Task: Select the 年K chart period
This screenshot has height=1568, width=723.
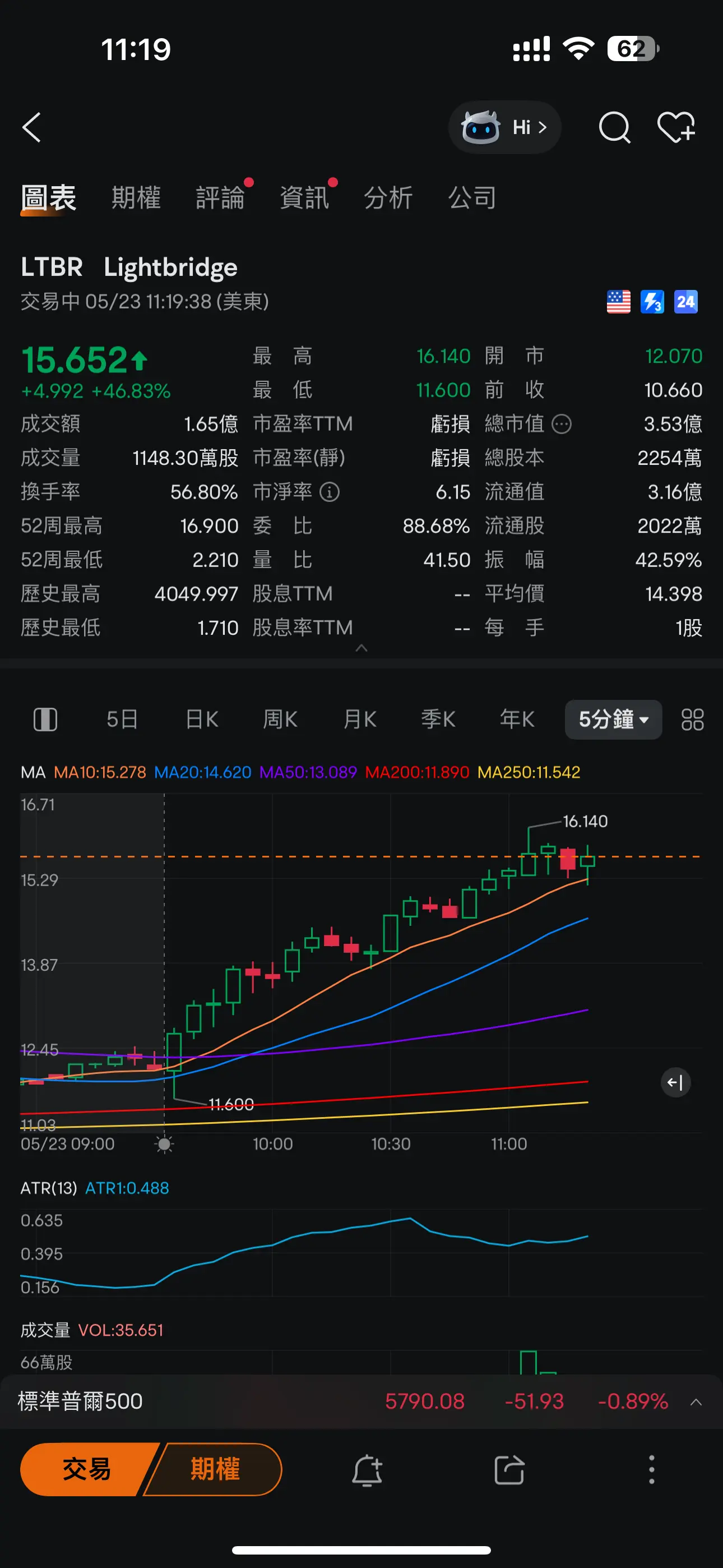Action: (x=517, y=720)
